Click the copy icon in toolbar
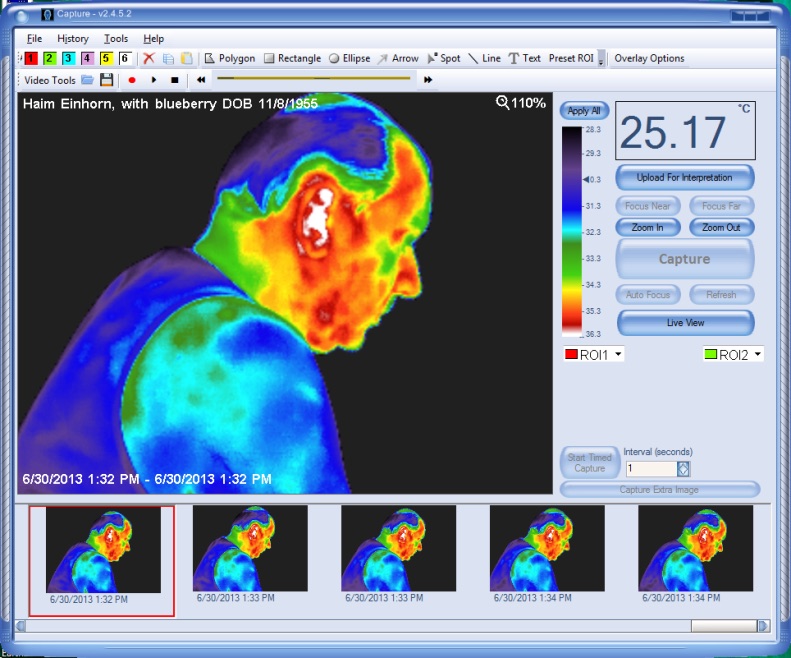This screenshot has height=658, width=791. (168, 59)
